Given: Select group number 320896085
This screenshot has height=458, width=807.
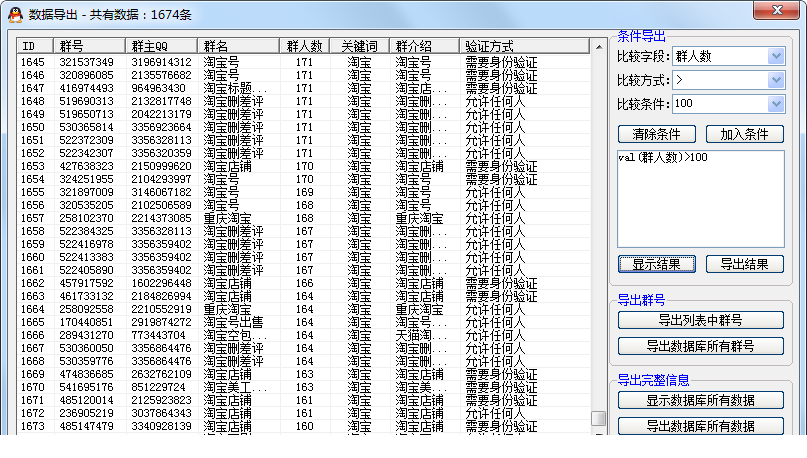Looking at the screenshot, I should pyautogui.click(x=86, y=75).
